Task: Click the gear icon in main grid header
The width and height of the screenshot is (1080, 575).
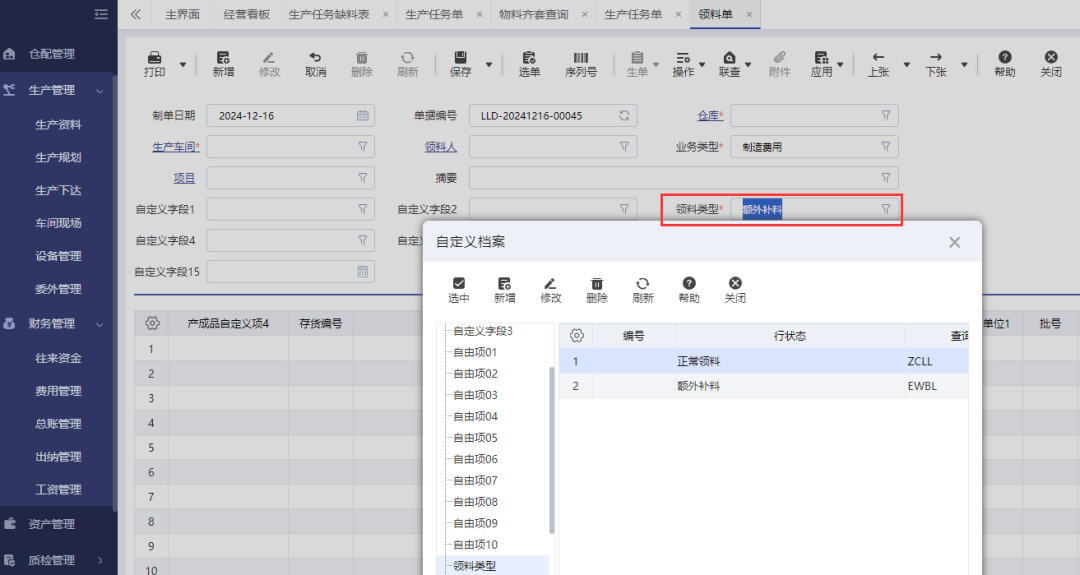Action: (152, 323)
